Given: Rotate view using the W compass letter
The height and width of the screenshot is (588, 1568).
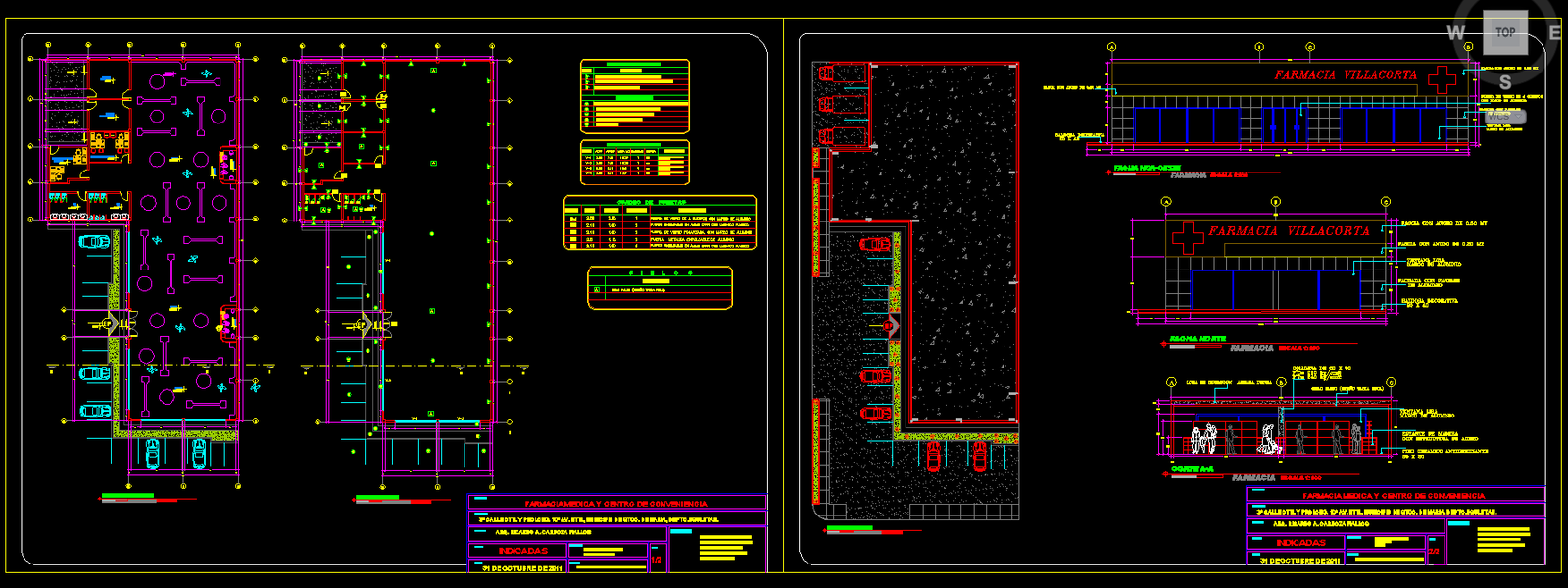Looking at the screenshot, I should (x=1455, y=33).
